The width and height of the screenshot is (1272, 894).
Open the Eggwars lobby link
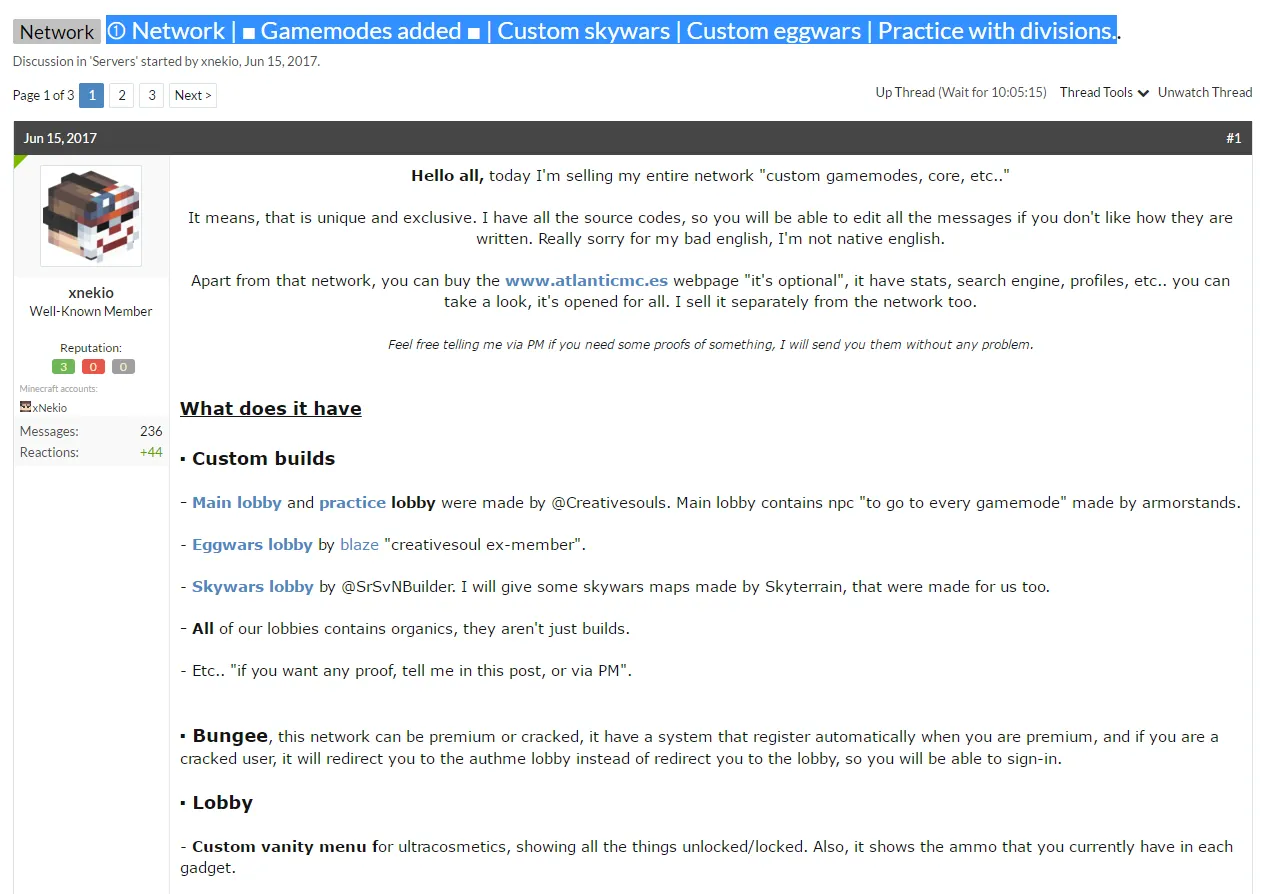[x=252, y=545]
